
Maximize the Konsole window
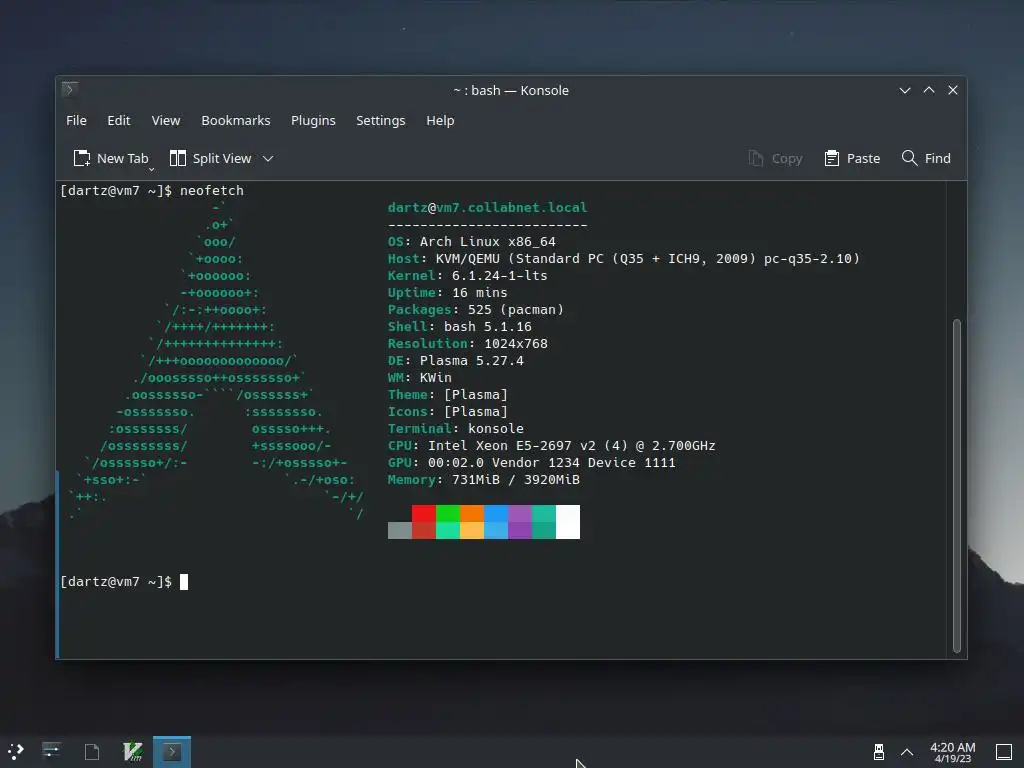pyautogui.click(x=929, y=90)
